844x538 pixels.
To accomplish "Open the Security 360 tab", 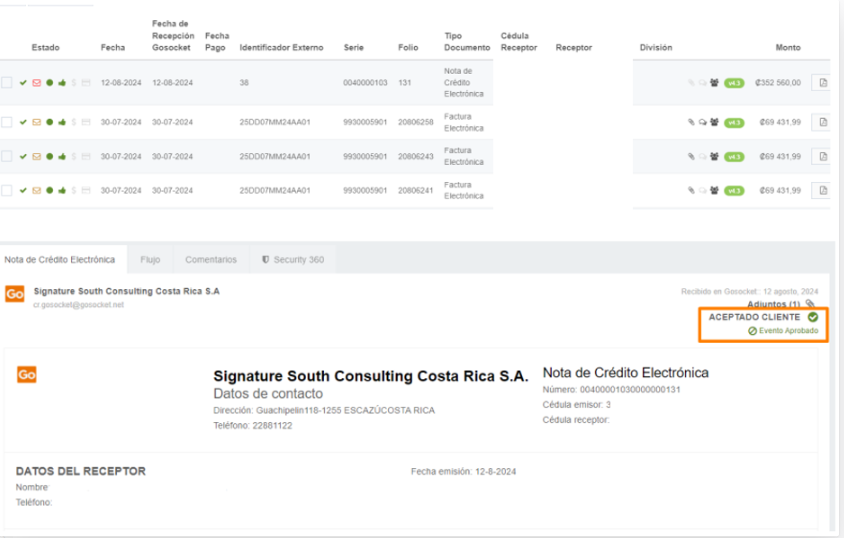I will 293,259.
